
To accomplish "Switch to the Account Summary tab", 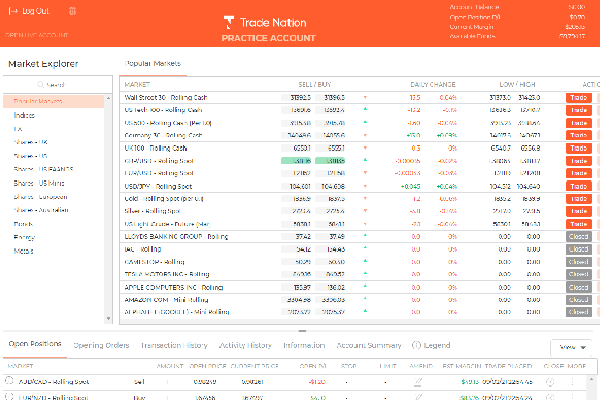I will pos(369,345).
